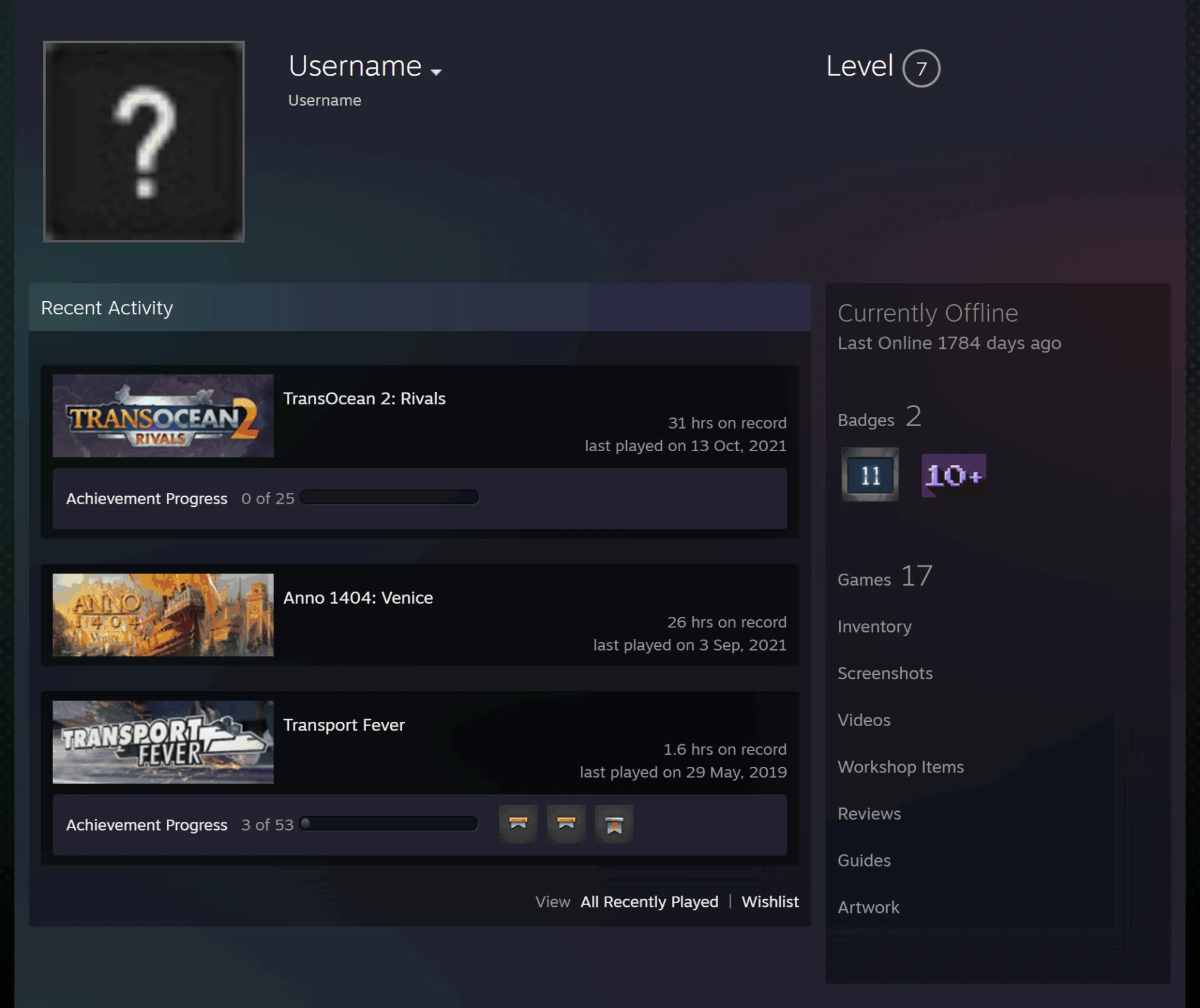Click the Recent Activity header
1200x1008 pixels.
point(419,307)
